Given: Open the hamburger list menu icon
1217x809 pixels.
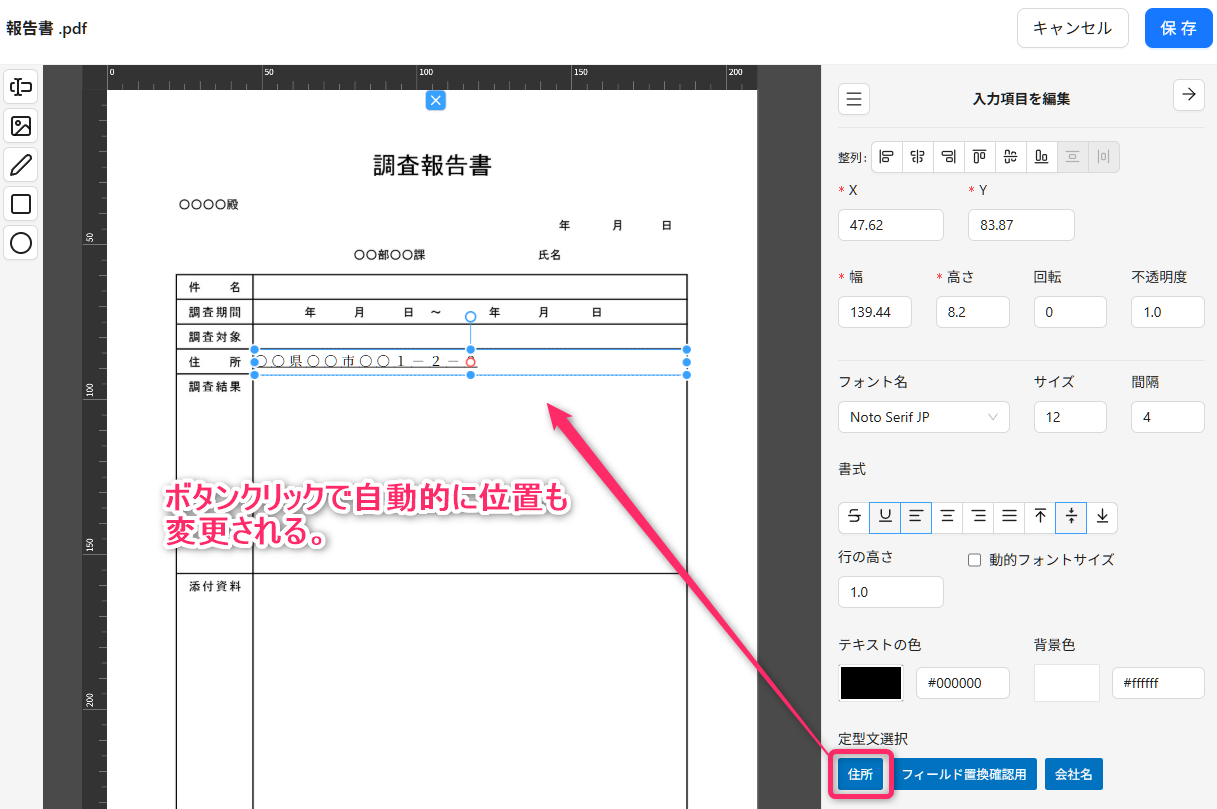Looking at the screenshot, I should click(x=854, y=98).
